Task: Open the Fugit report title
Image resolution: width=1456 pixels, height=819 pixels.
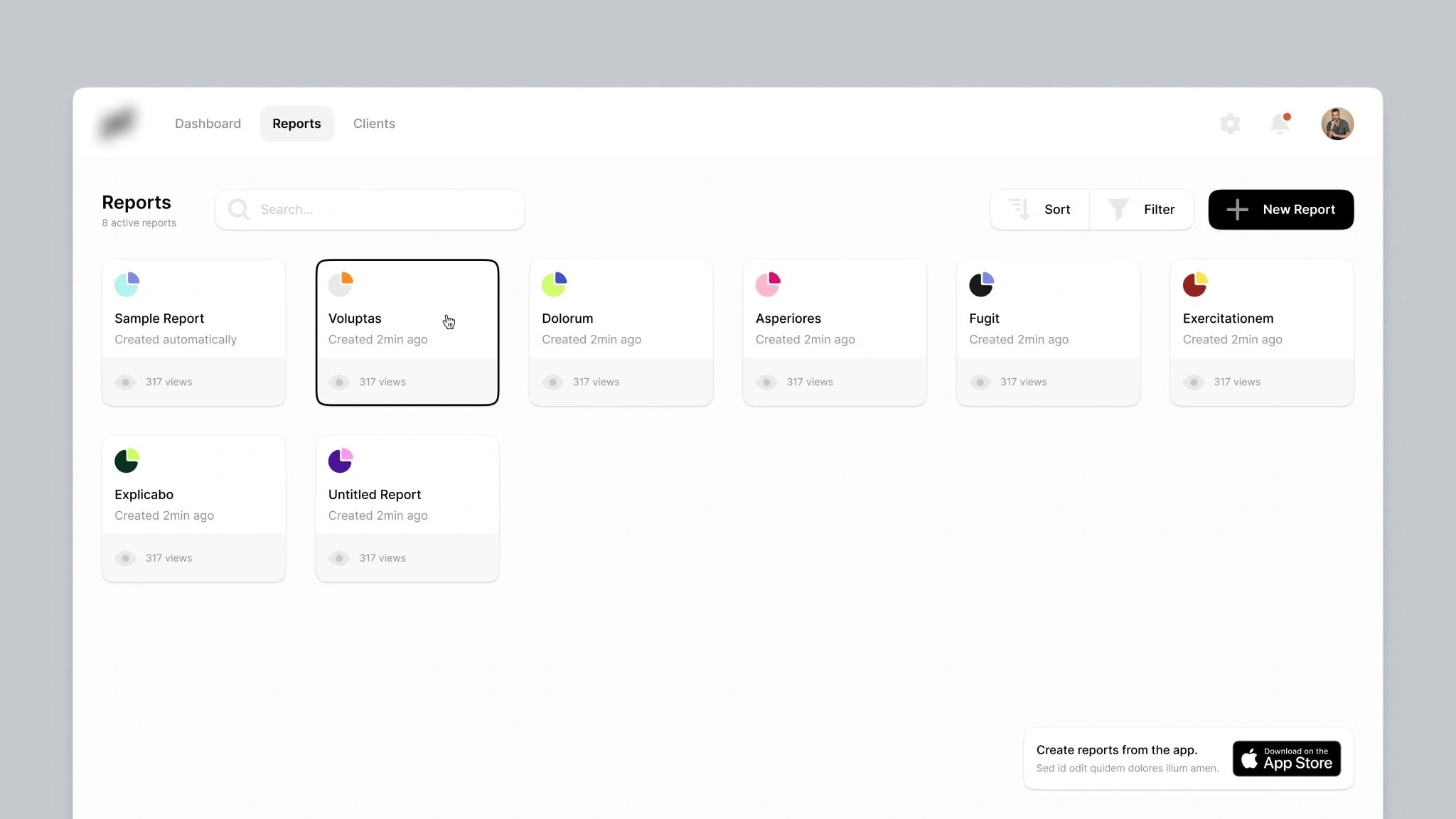Action: [x=984, y=318]
